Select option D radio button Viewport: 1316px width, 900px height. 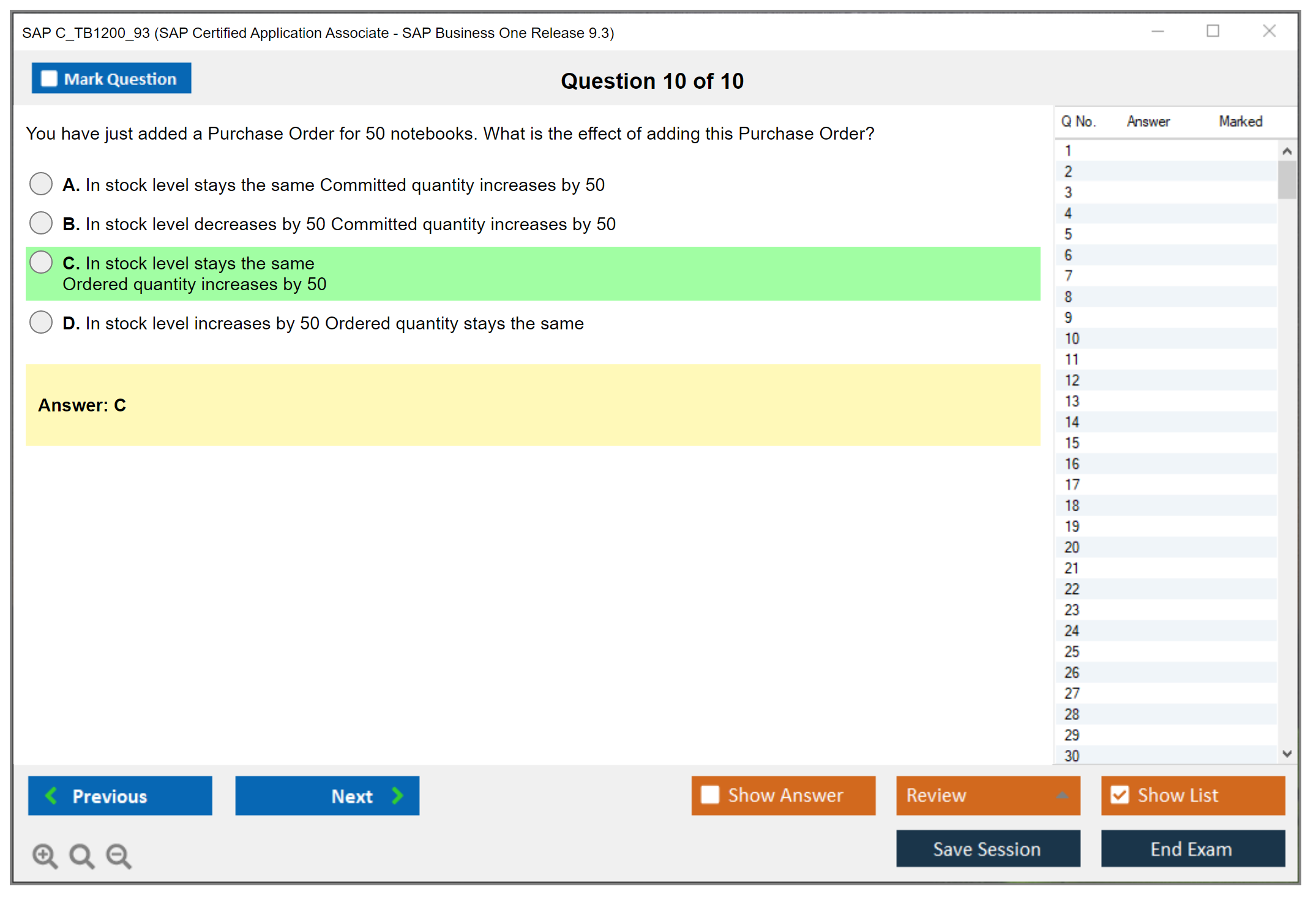(x=41, y=322)
